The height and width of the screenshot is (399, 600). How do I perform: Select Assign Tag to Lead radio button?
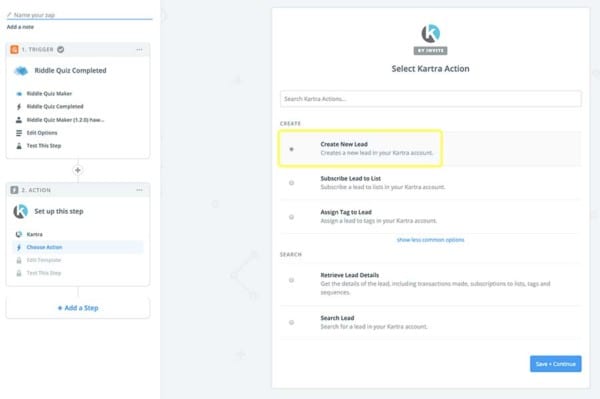(x=292, y=217)
